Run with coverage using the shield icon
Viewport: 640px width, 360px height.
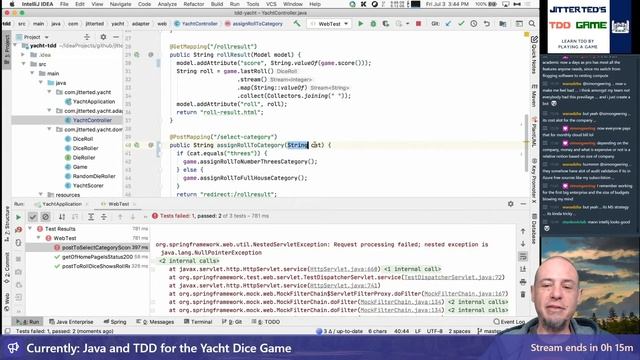coord(386,24)
